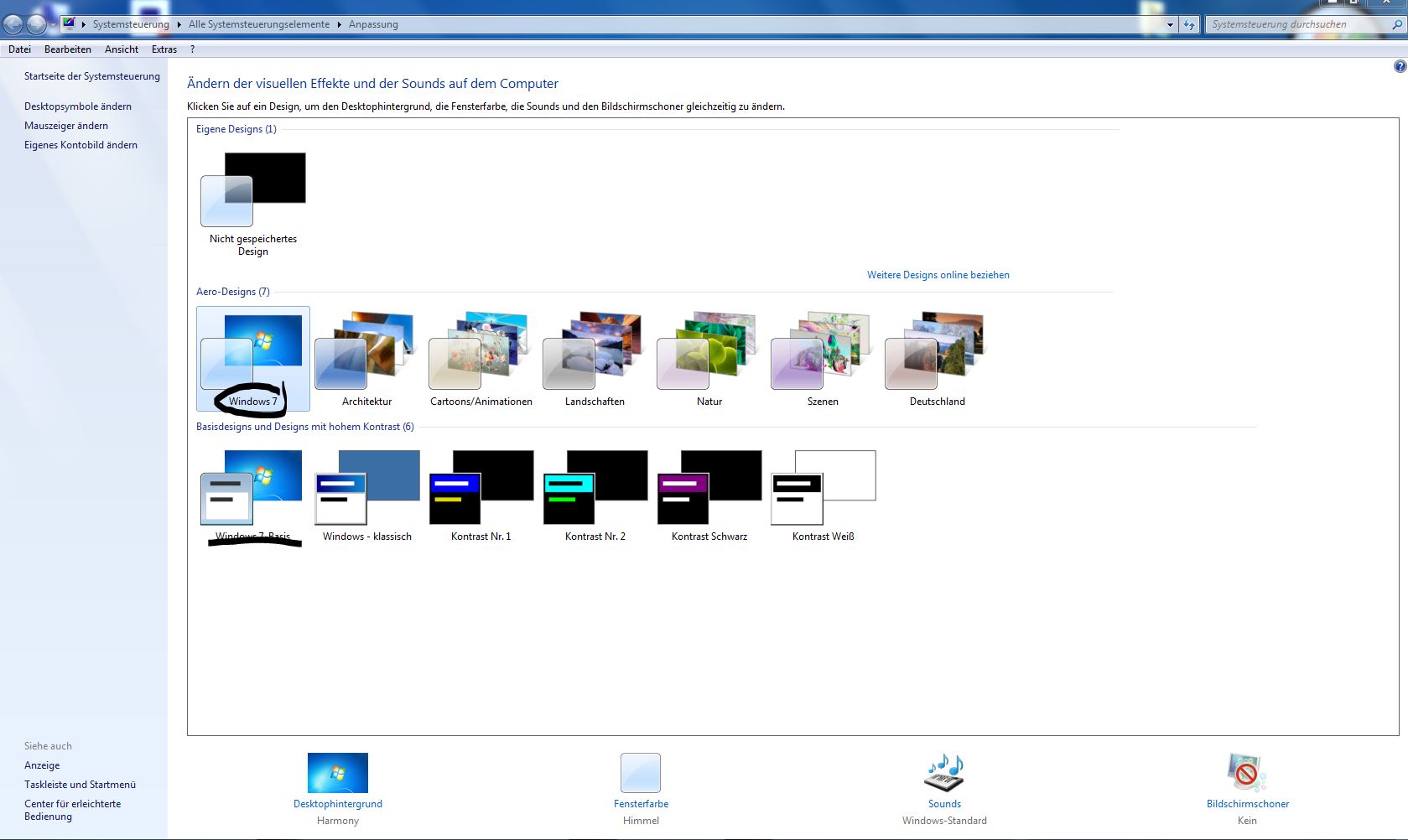Screen dimensions: 1408x840
Task: Pick the Natur theme
Action: (709, 359)
